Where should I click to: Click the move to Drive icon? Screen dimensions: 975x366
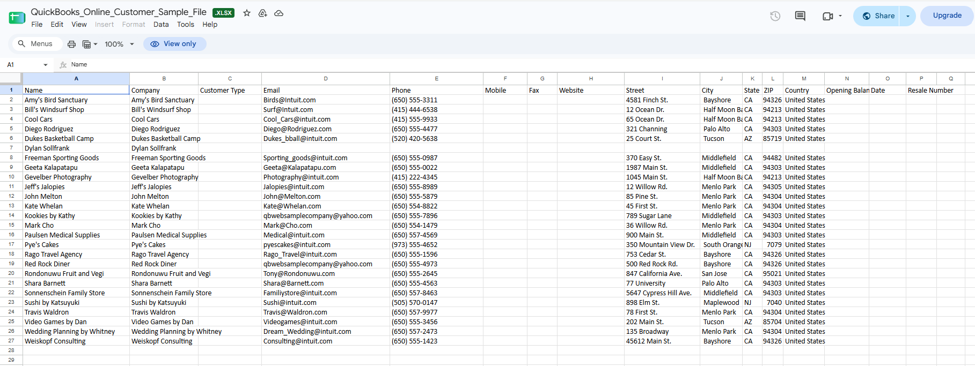point(262,13)
